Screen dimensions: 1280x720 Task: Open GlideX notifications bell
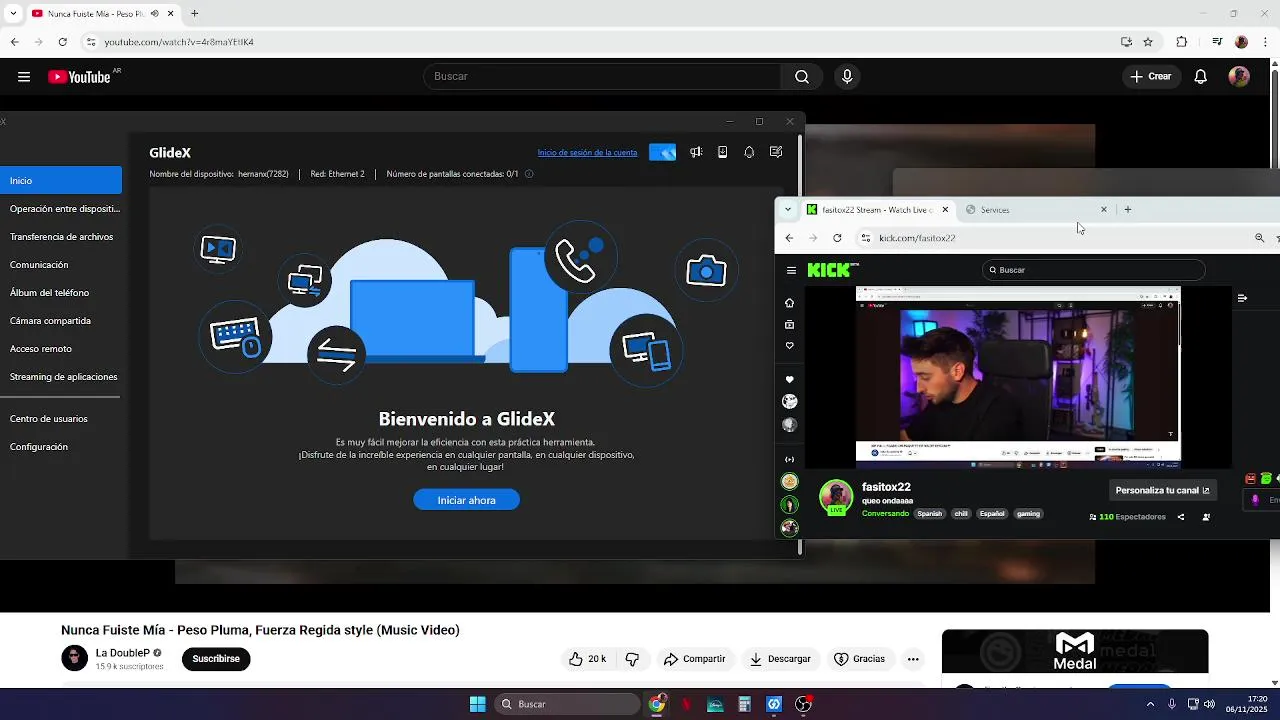tap(749, 152)
